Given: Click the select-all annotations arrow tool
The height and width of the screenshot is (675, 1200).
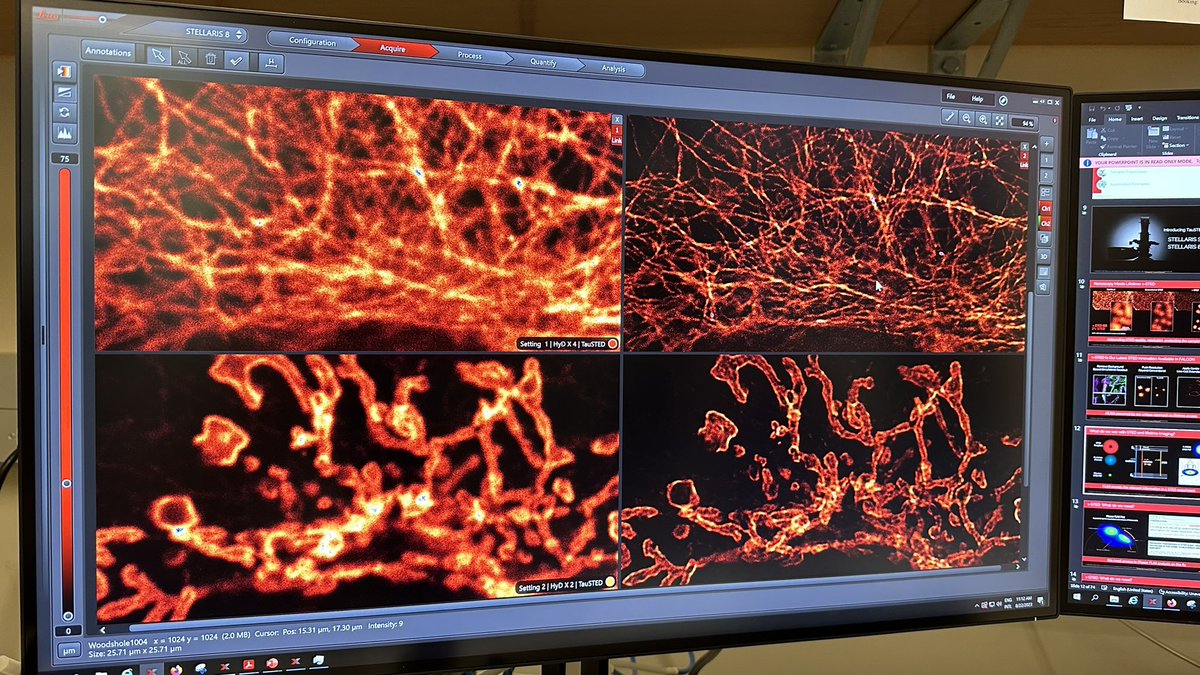Looking at the screenshot, I should click(x=184, y=57).
